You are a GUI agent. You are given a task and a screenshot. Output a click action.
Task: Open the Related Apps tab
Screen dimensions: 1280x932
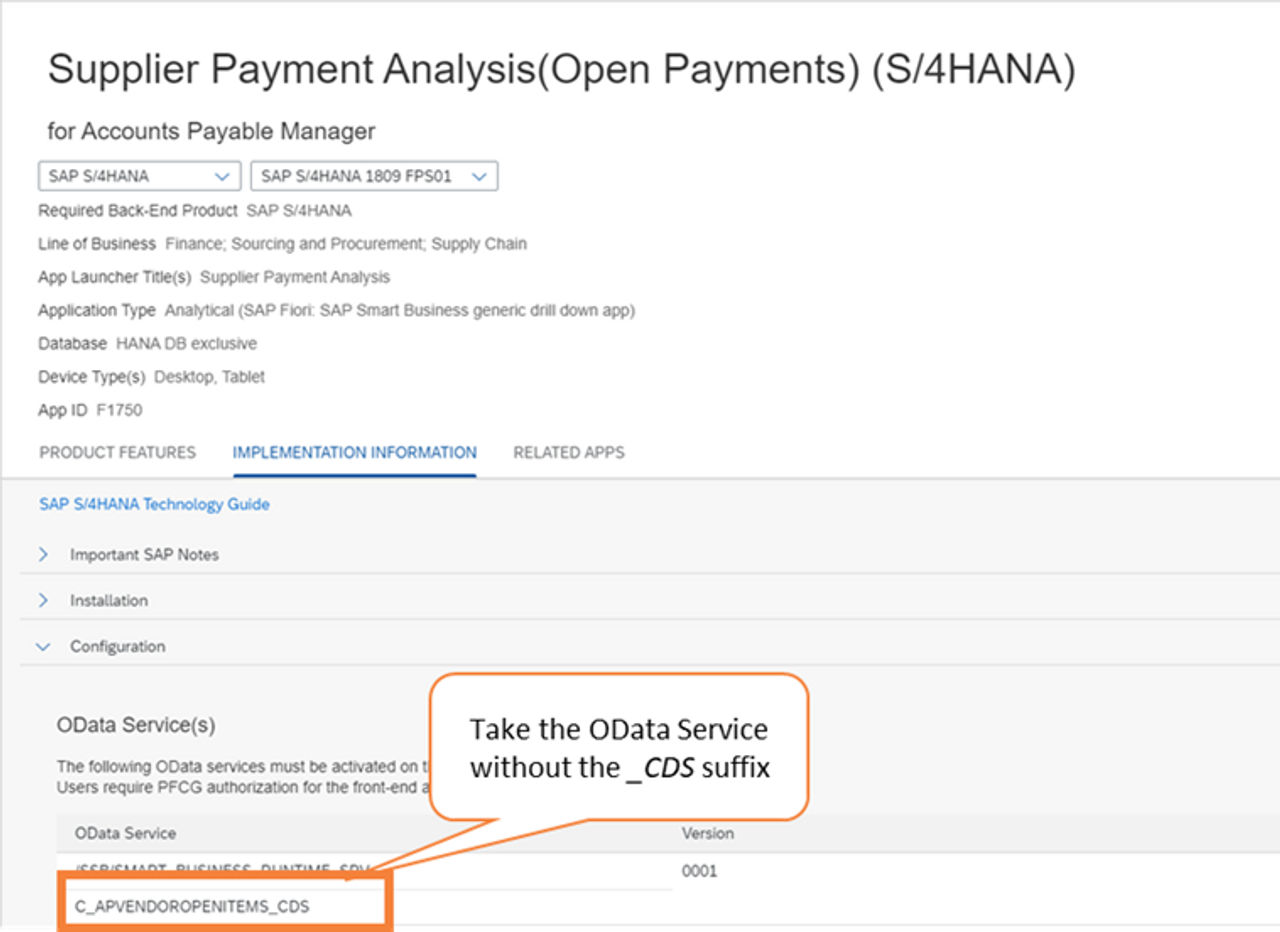coord(569,453)
